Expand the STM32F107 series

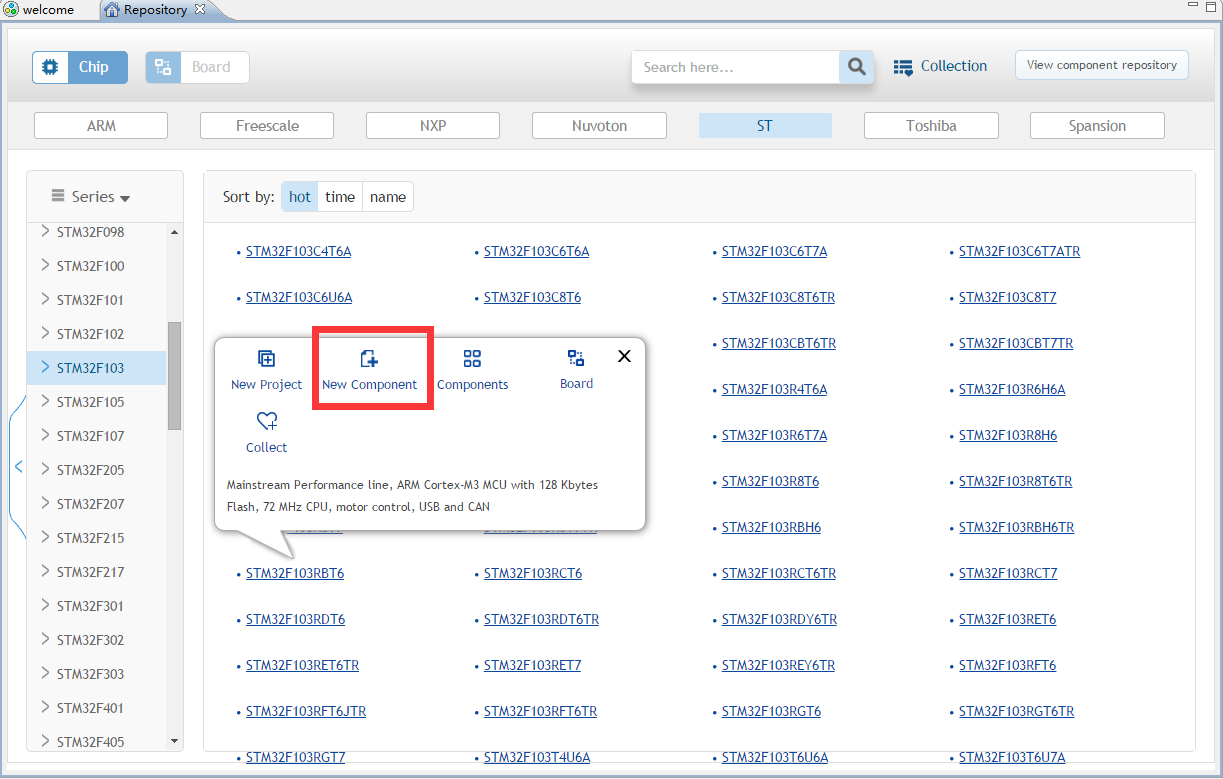click(x=45, y=435)
